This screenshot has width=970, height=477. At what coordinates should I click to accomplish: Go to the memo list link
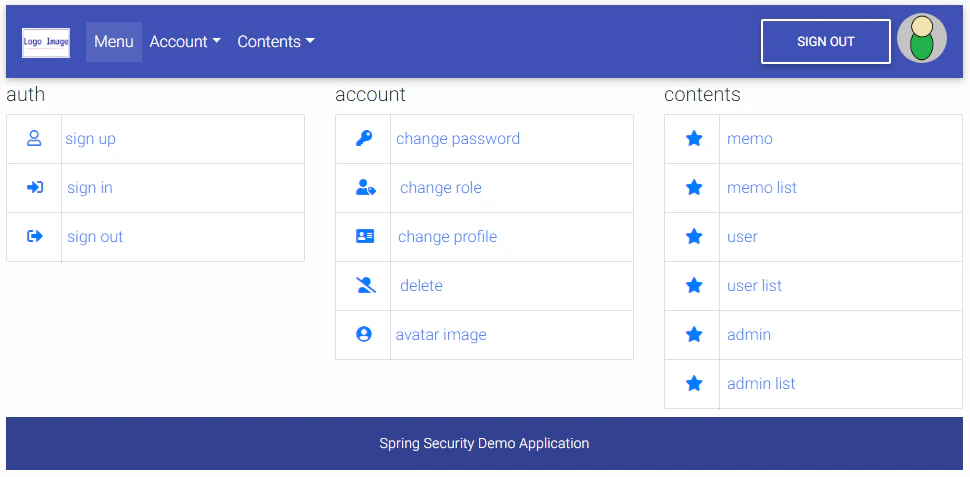(762, 187)
